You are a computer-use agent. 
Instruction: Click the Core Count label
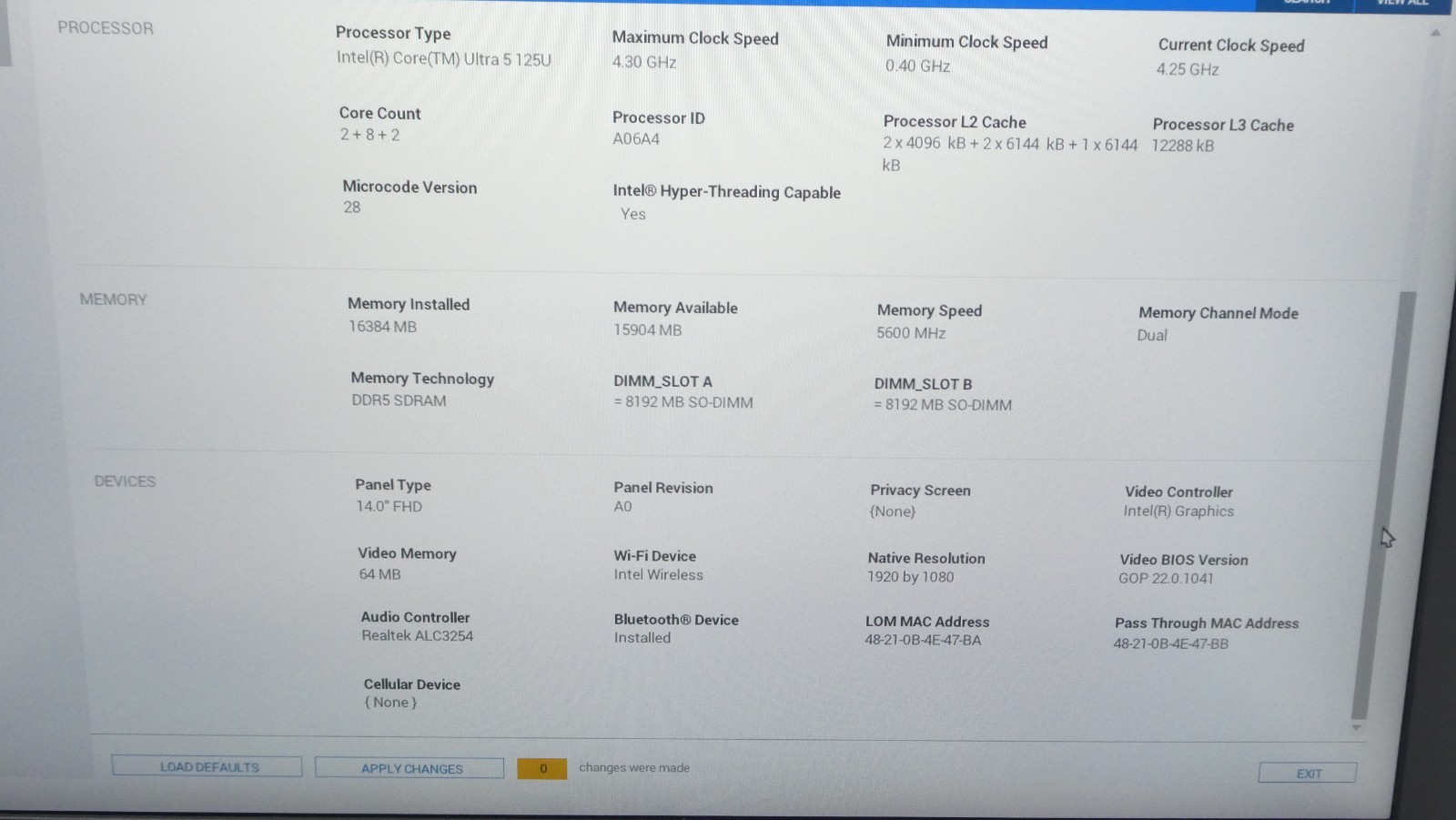(x=379, y=113)
